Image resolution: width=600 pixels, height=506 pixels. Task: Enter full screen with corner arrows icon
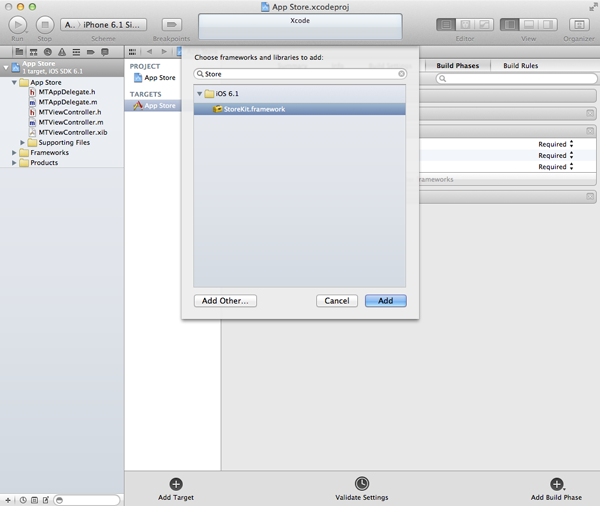(x=593, y=7)
